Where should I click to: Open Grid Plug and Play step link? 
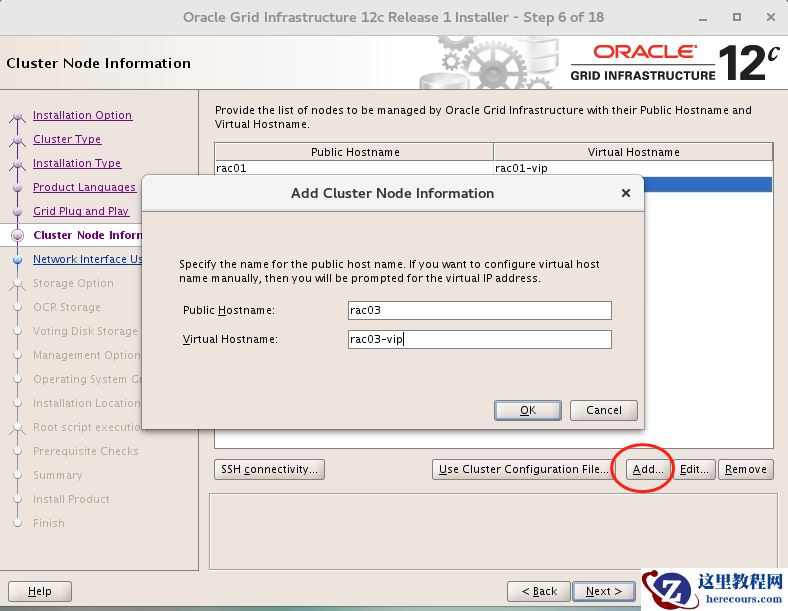81,211
